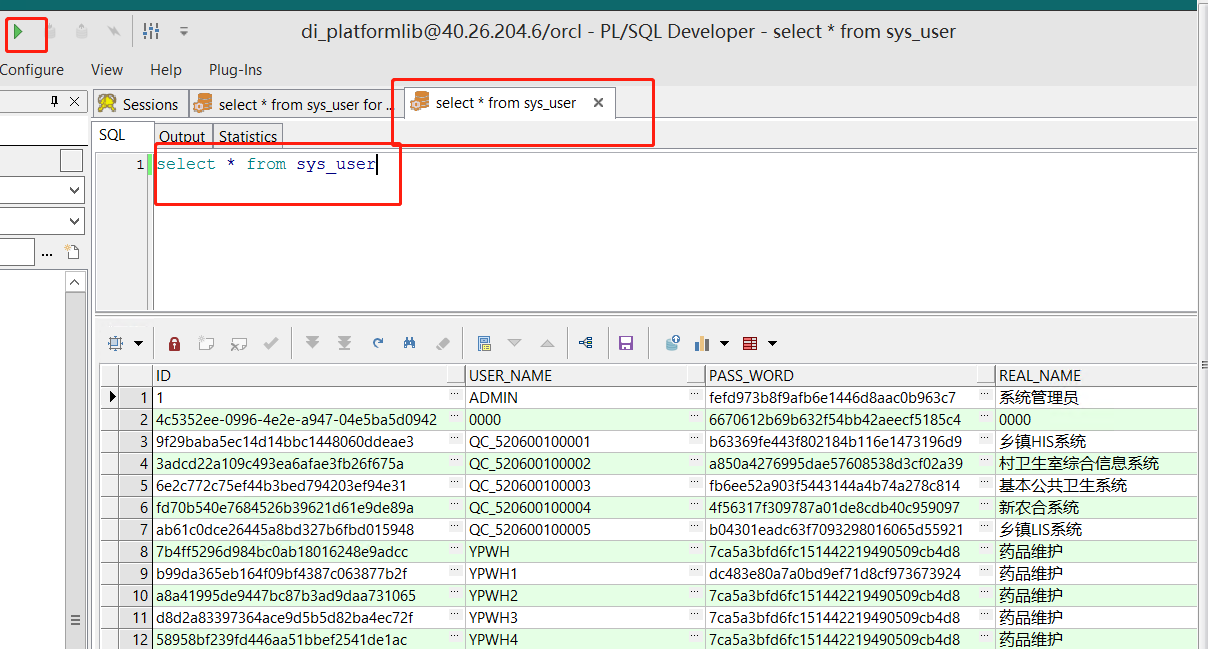The image size is (1208, 649).
Task: Pin the left object browser panel
Action: [x=55, y=102]
